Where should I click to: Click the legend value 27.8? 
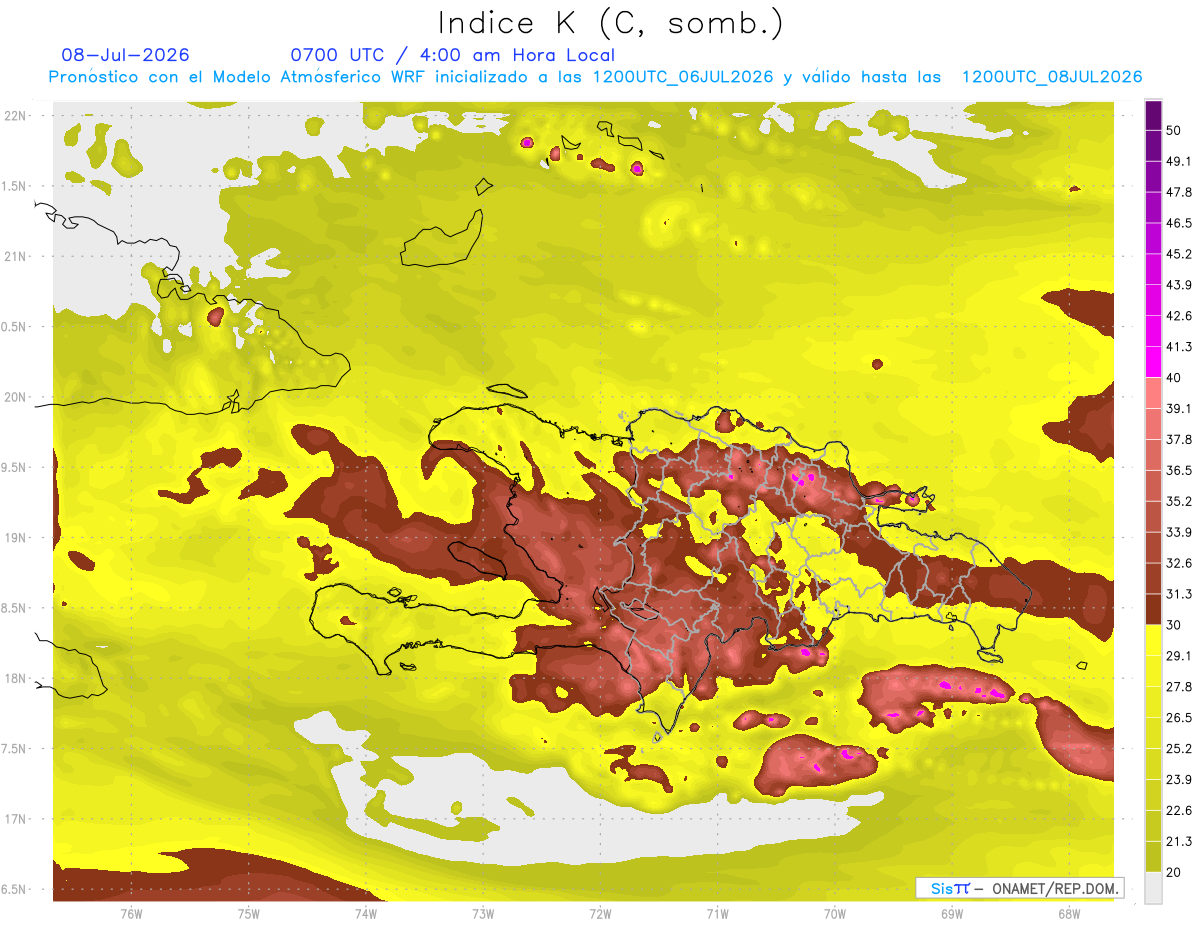tap(1178, 686)
